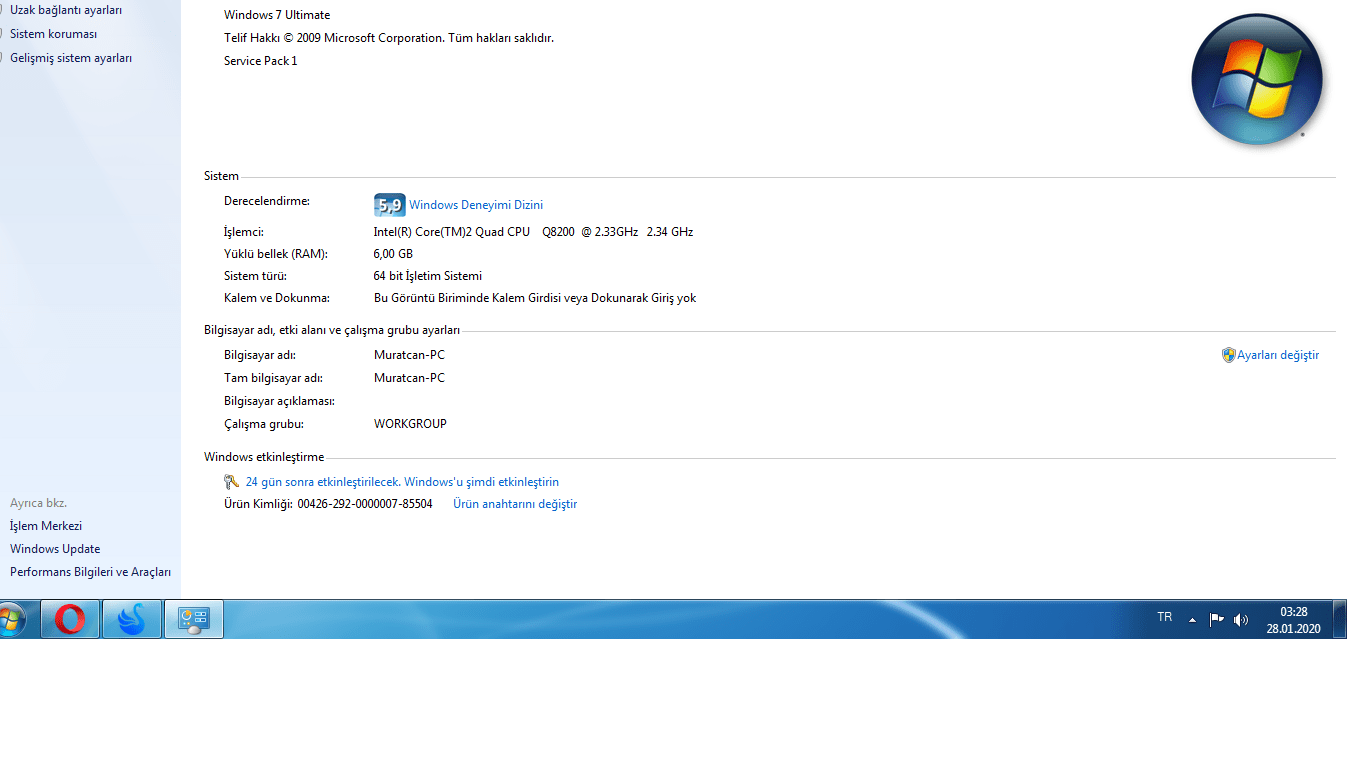Click the Bilgisayar açıklaması label
Image resolution: width=1366 pixels, height=768 pixels.
coord(279,401)
